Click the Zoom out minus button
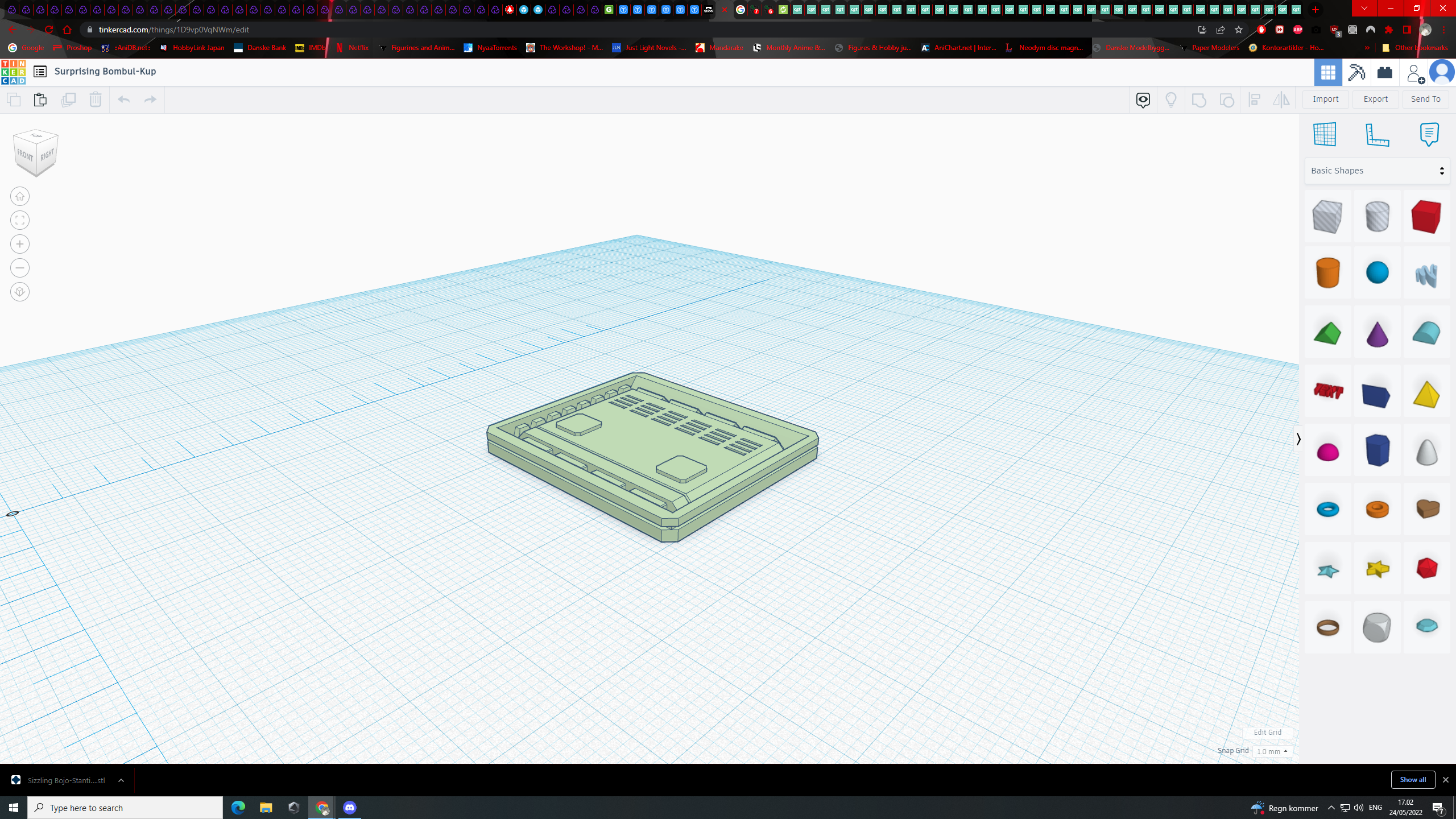This screenshot has width=1456, height=819. [x=20, y=268]
